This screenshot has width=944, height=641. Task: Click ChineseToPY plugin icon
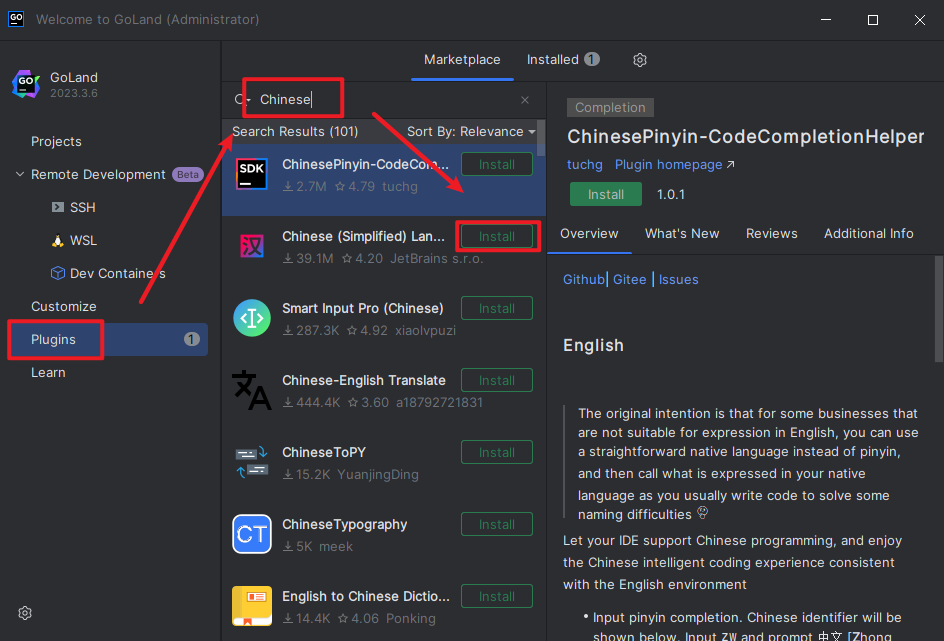(x=252, y=462)
